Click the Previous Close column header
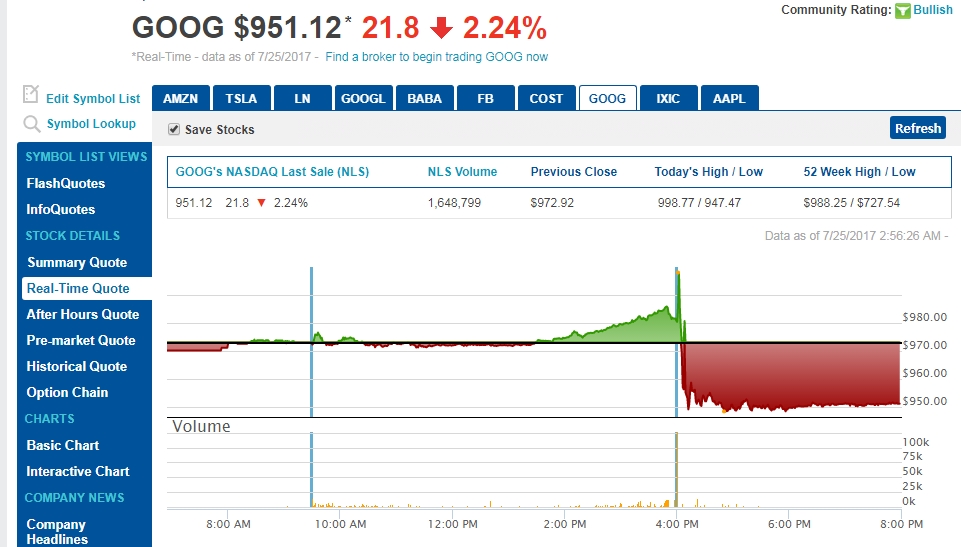This screenshot has height=547, width=967. click(x=574, y=171)
